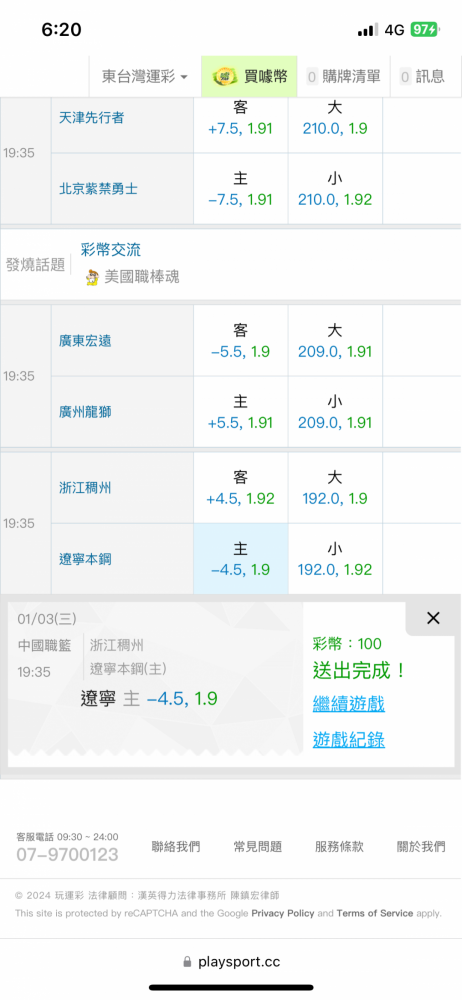Open the 廣州龍獅 team page
462x1000 pixels.
[86, 412]
